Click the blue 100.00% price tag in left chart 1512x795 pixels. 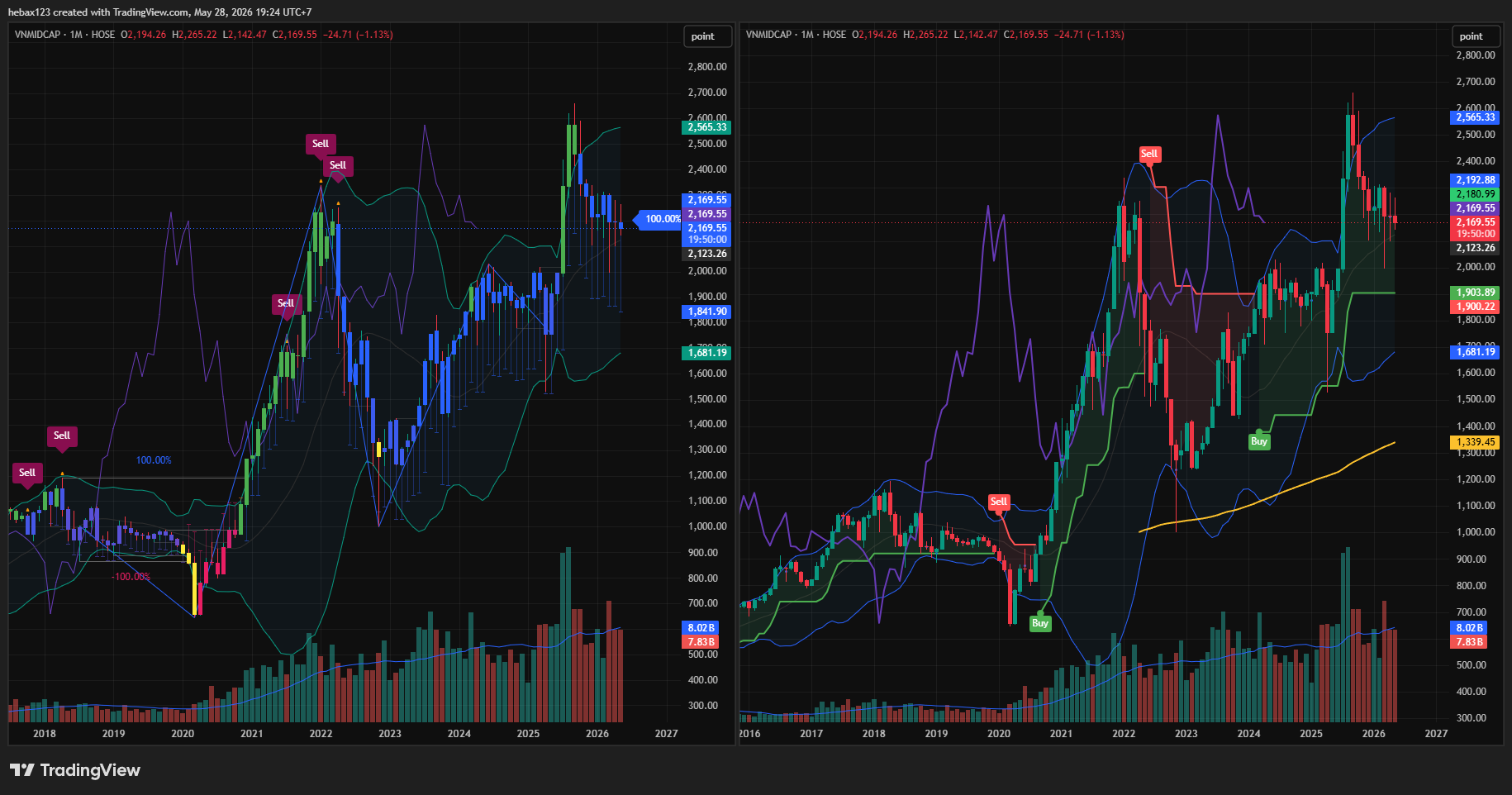[659, 219]
